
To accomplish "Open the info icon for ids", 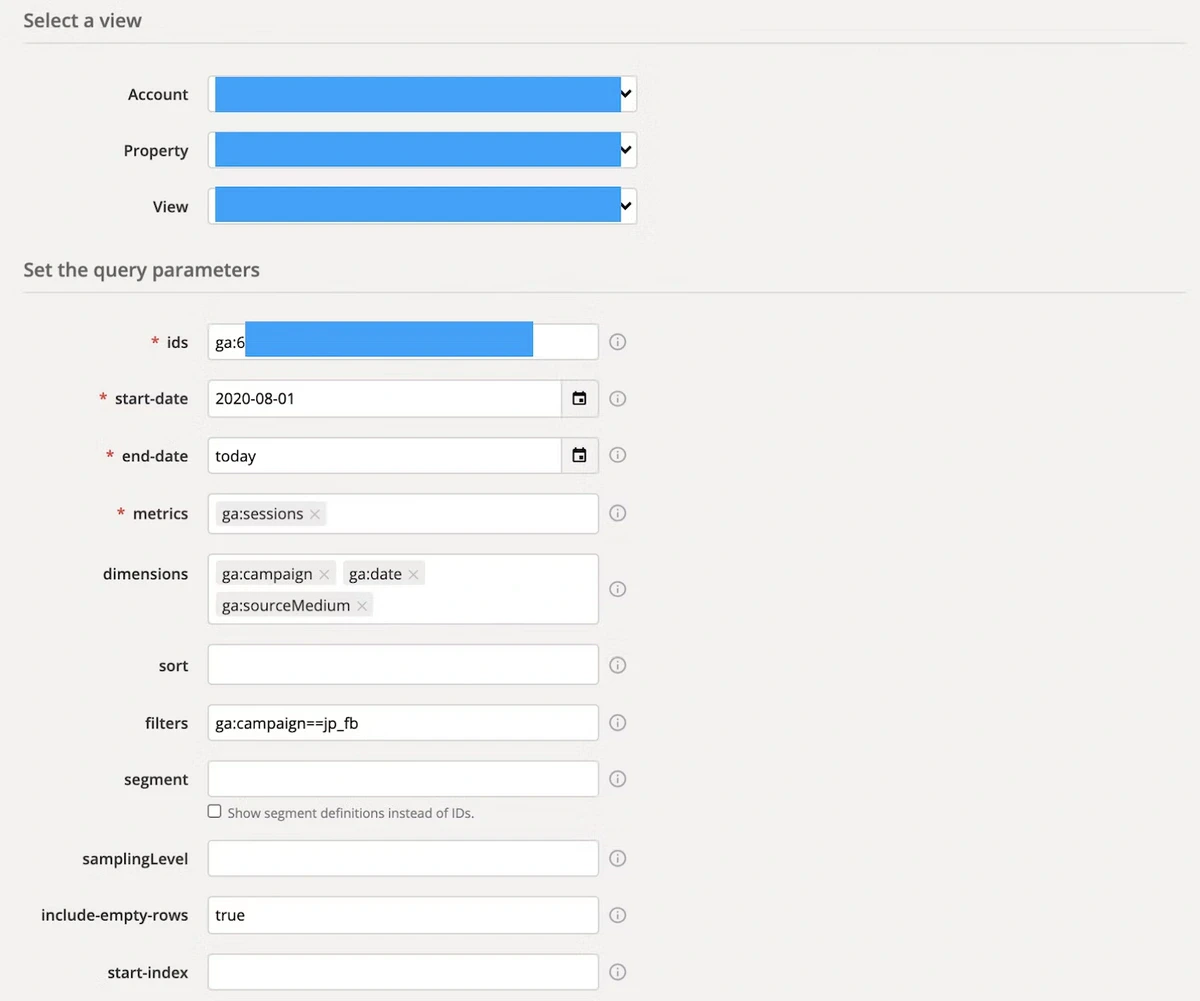I will coord(617,342).
